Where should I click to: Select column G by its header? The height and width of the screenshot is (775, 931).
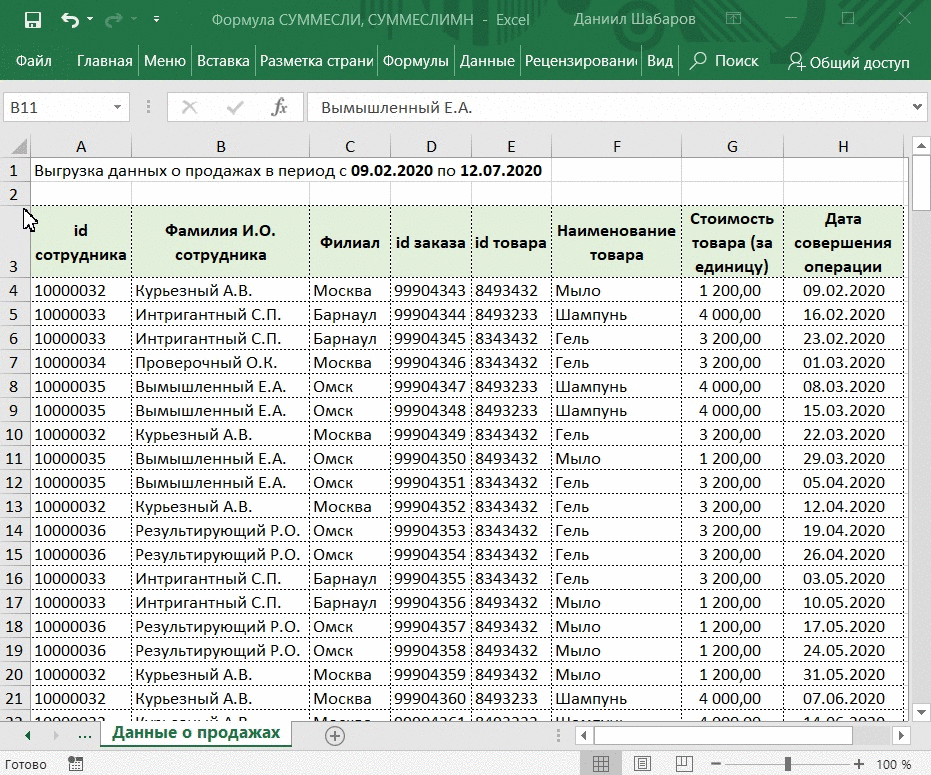733,147
